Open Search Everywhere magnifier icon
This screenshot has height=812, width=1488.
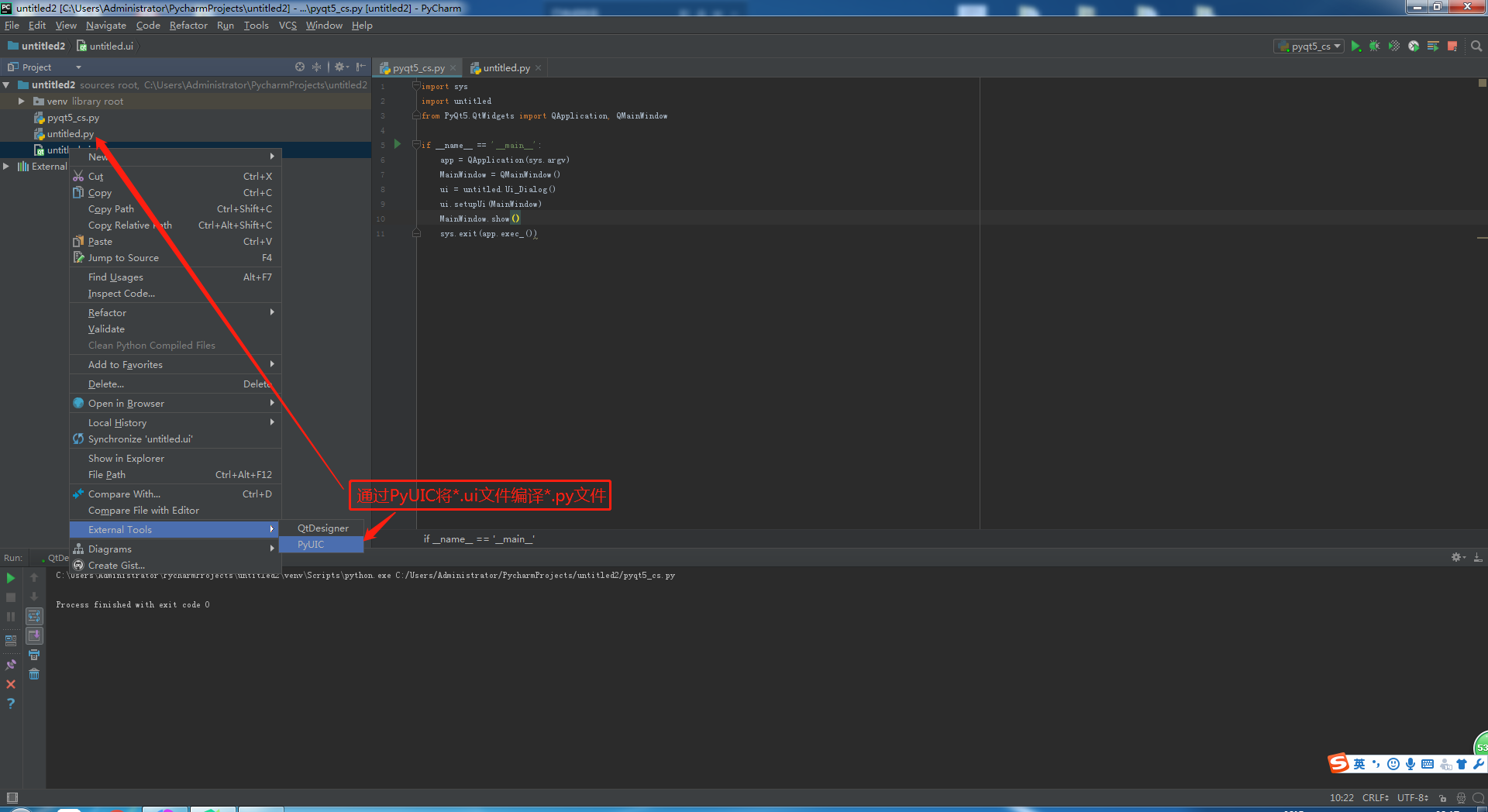[x=1476, y=46]
